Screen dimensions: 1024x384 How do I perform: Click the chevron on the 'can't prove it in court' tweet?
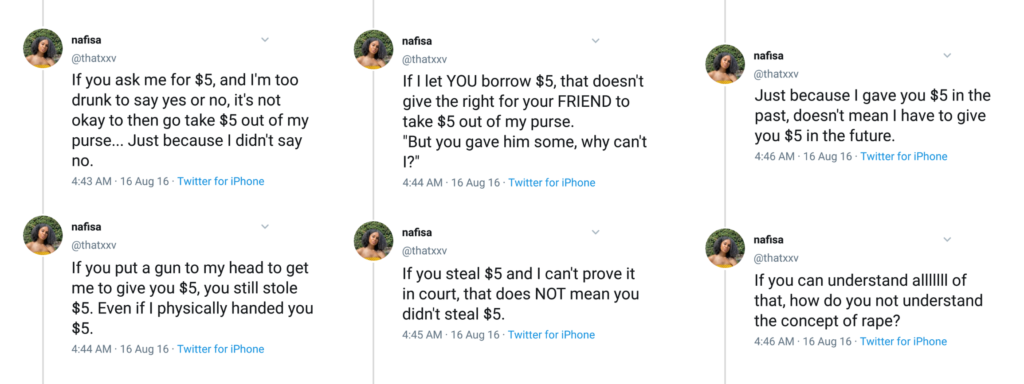pyautogui.click(x=595, y=232)
